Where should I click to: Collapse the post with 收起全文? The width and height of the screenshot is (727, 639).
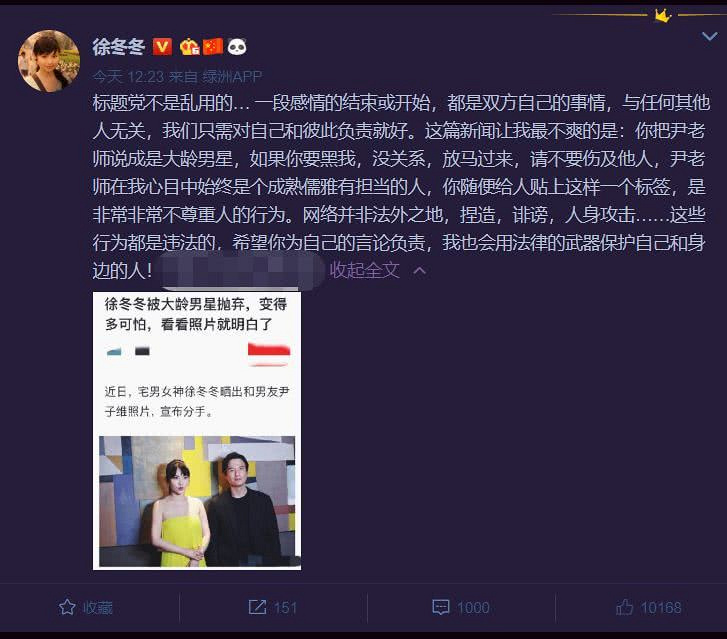tap(364, 270)
